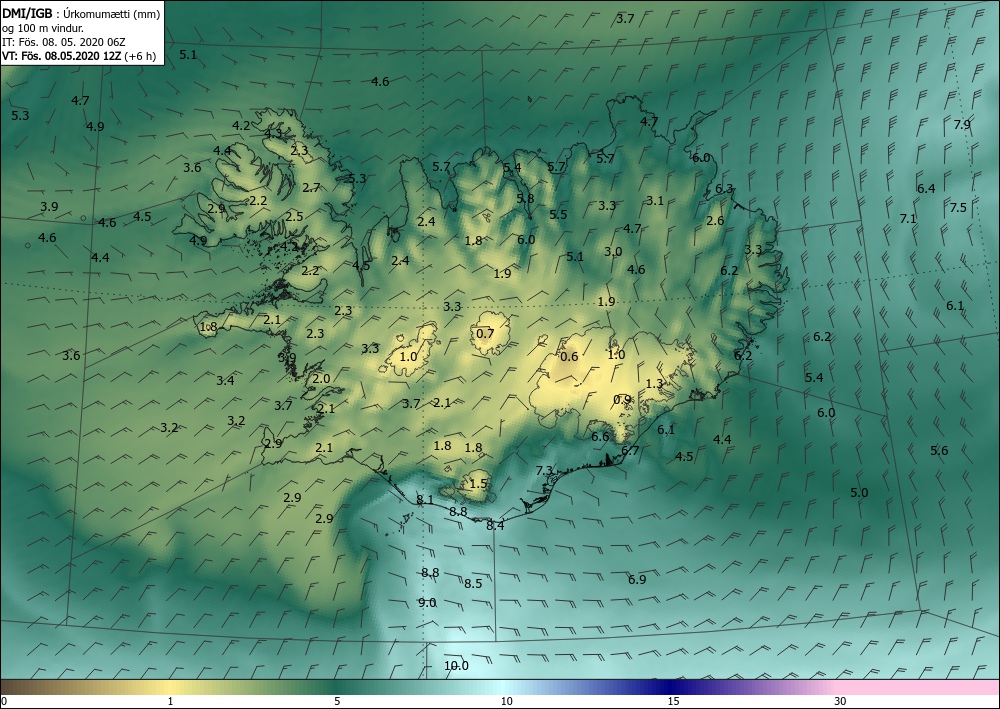
Task: Click the '10.0' value at the map bottom
Action: [x=456, y=666]
